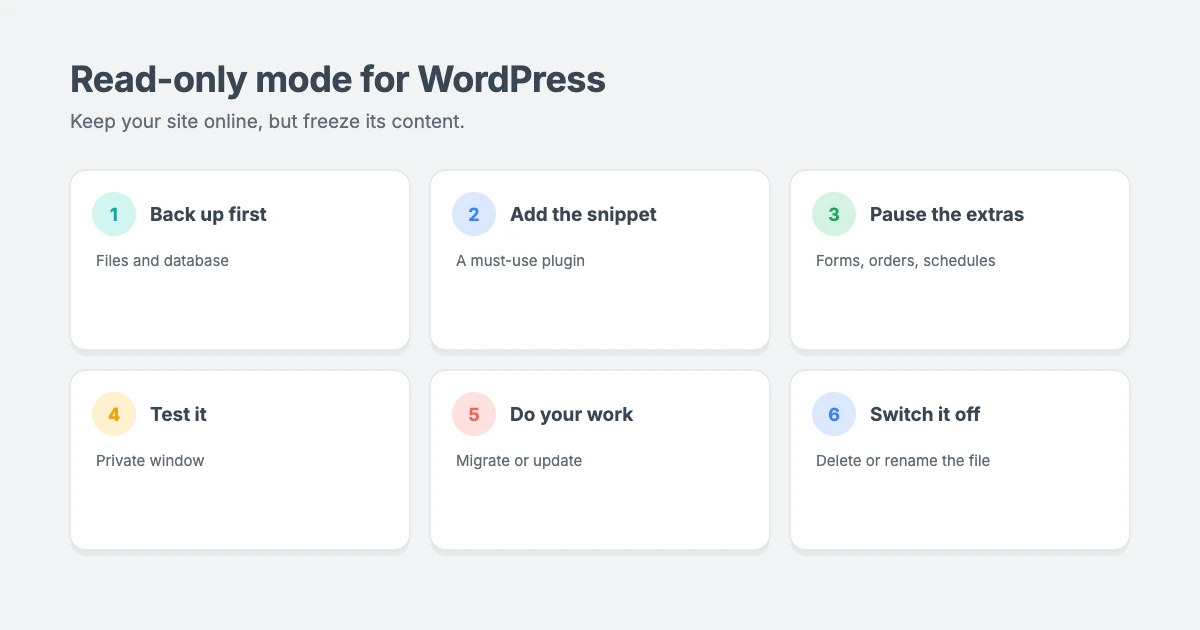The width and height of the screenshot is (1200, 630).
Task: Click the green number 3 badge beside Pause the extras
Action: click(834, 214)
